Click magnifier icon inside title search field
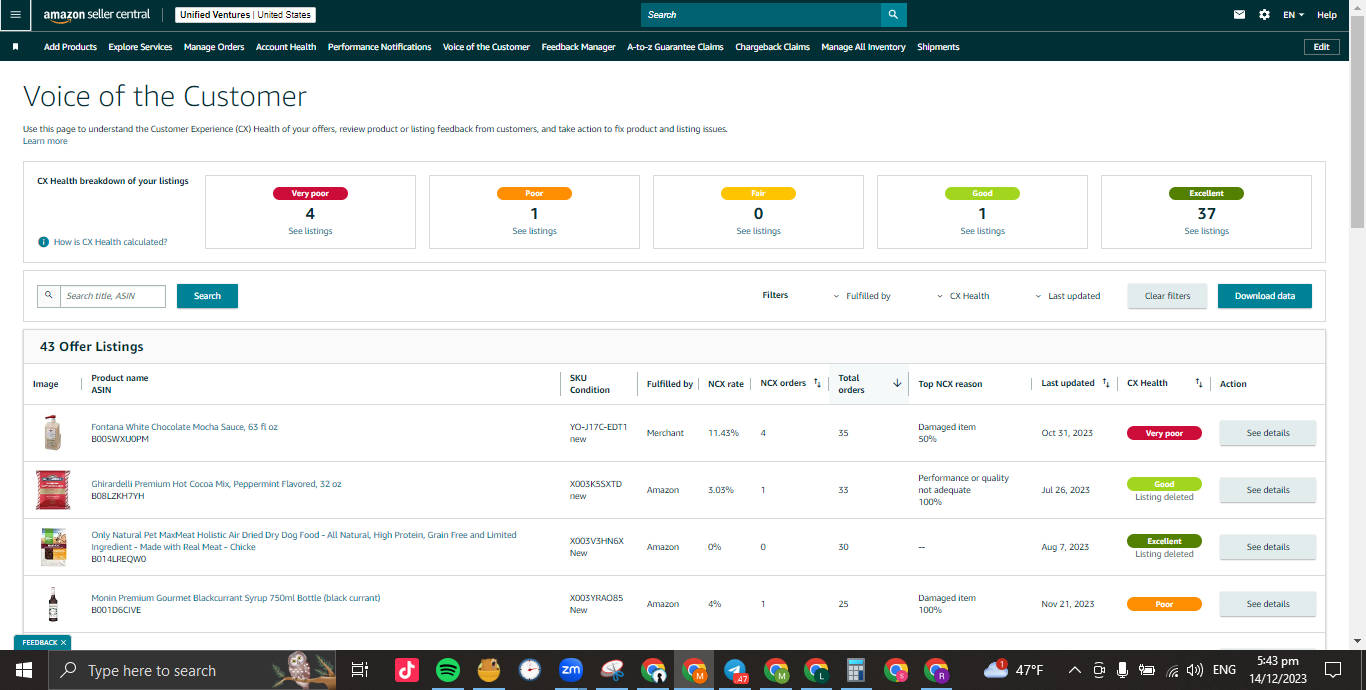 tap(49, 296)
